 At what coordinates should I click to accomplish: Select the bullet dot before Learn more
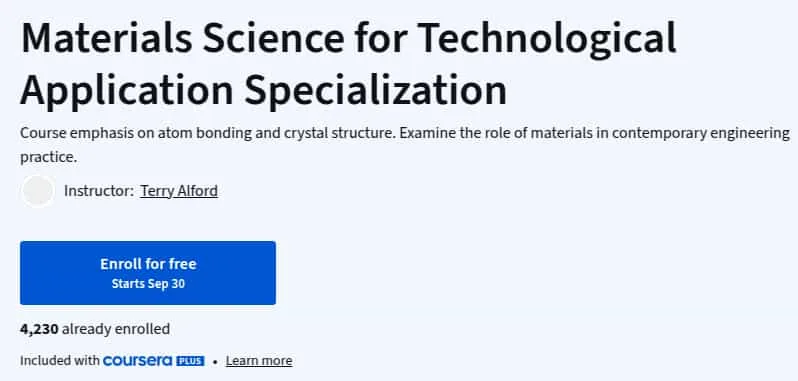(x=215, y=362)
